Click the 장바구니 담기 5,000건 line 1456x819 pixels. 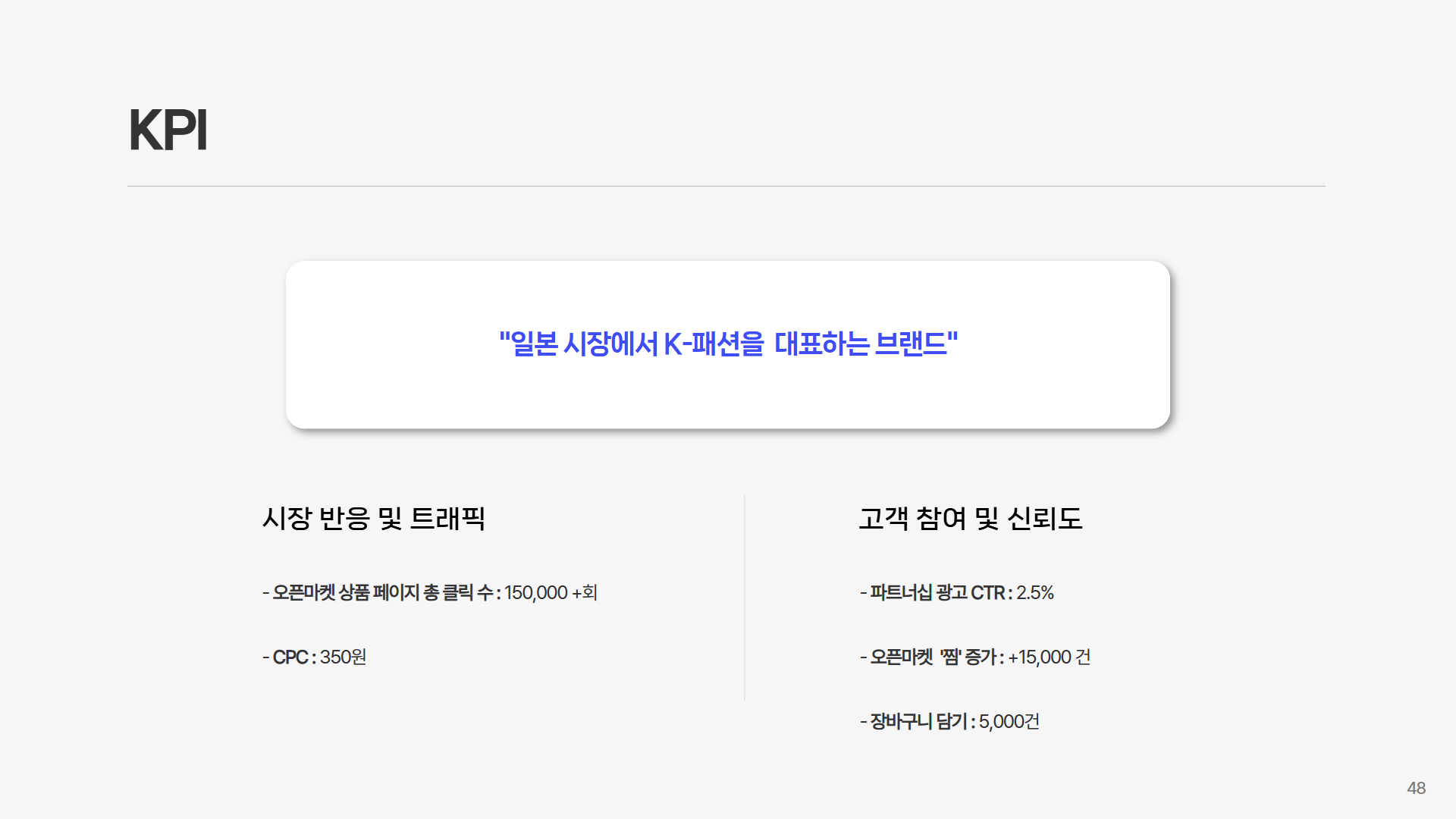click(949, 722)
